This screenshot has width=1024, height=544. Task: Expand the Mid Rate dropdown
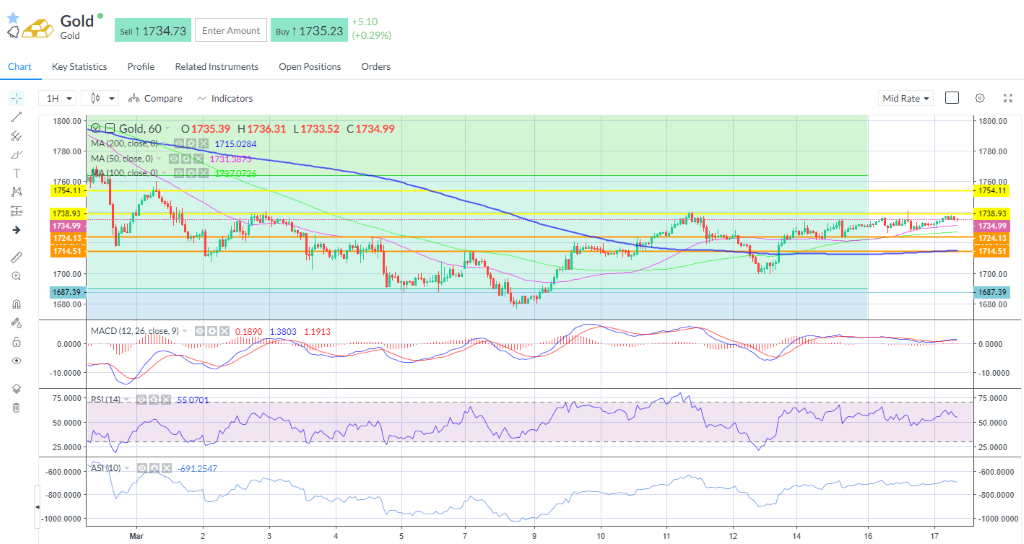click(906, 98)
